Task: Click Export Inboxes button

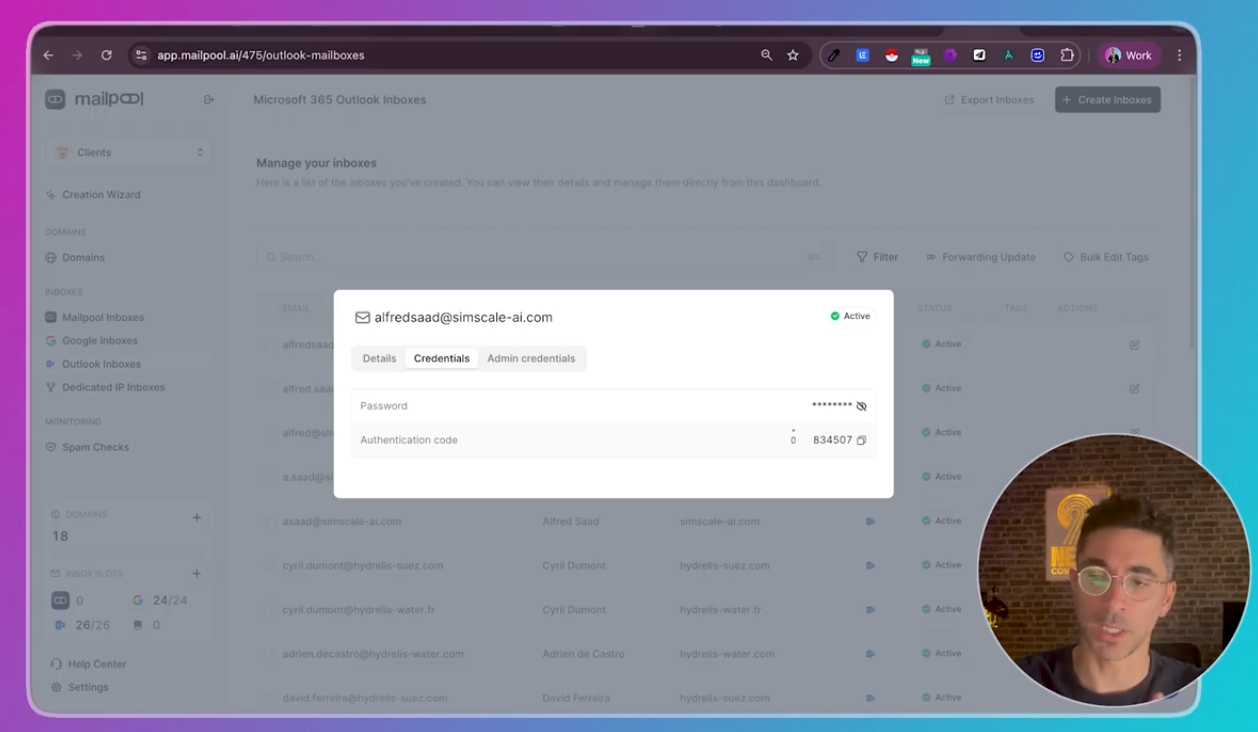Action: coord(989,100)
